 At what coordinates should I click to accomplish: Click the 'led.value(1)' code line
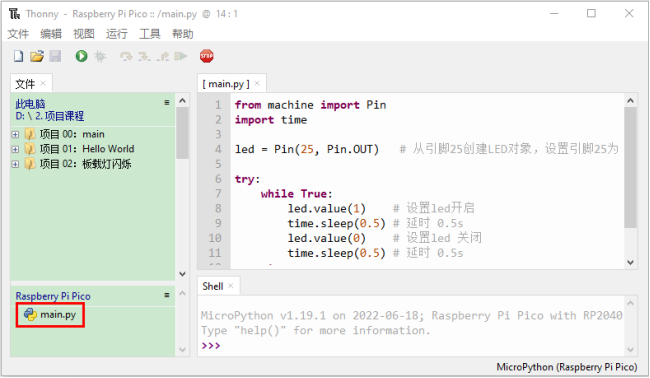coord(327,208)
